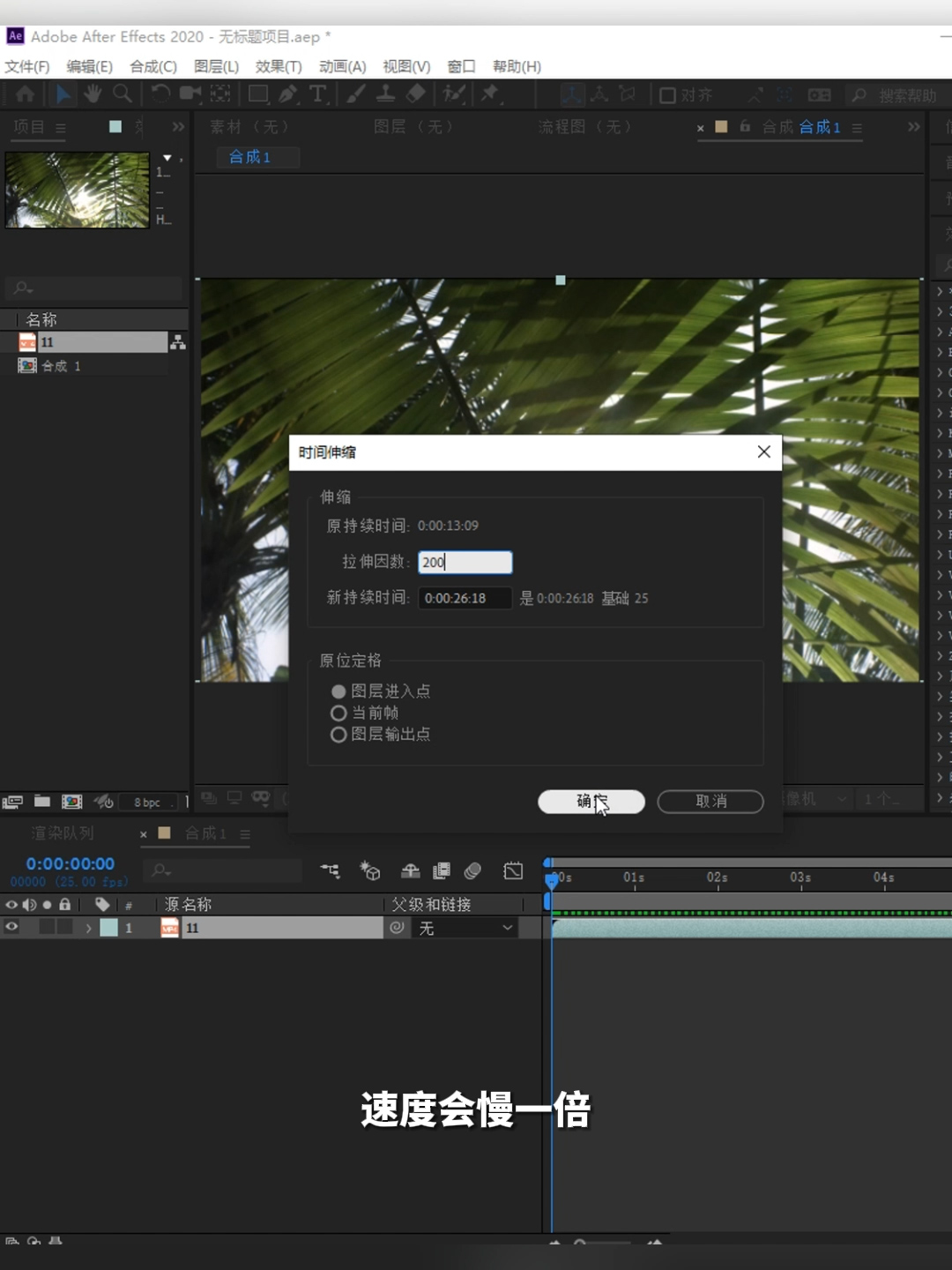Select the Unified Camera tool
Image resolution: width=952 pixels, height=1270 pixels.
[190, 93]
